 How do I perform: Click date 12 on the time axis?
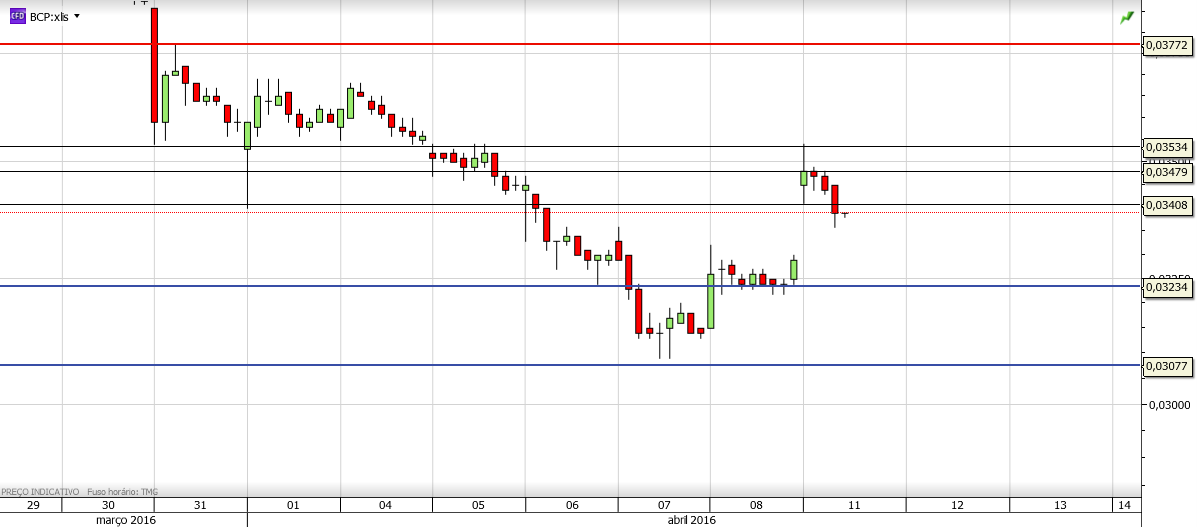pos(957,506)
